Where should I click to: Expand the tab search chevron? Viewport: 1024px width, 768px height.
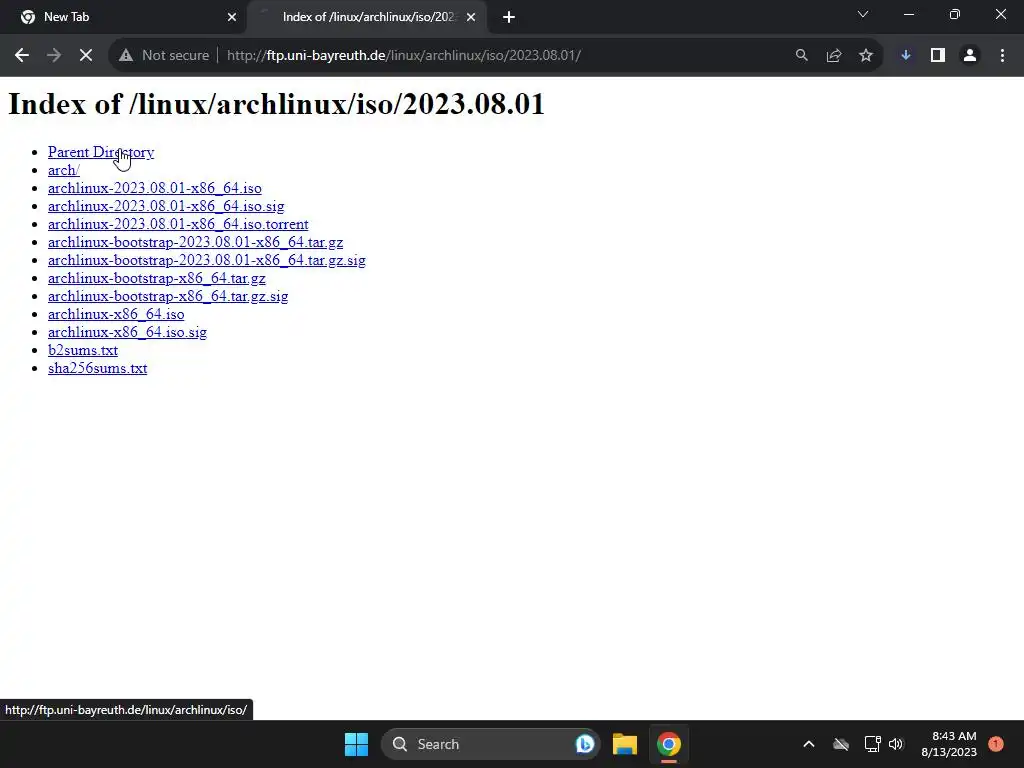coord(863,14)
